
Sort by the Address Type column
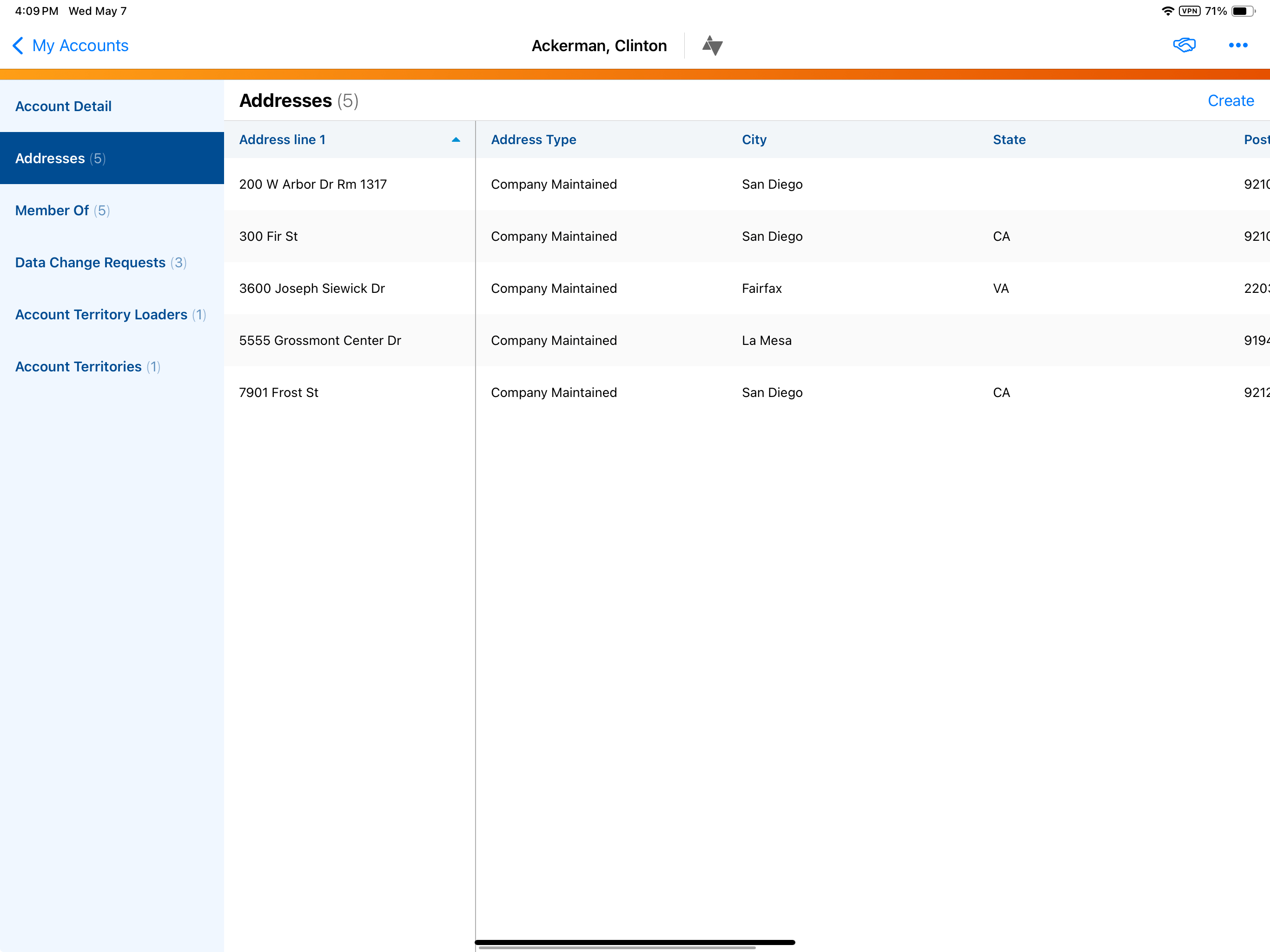tap(533, 139)
